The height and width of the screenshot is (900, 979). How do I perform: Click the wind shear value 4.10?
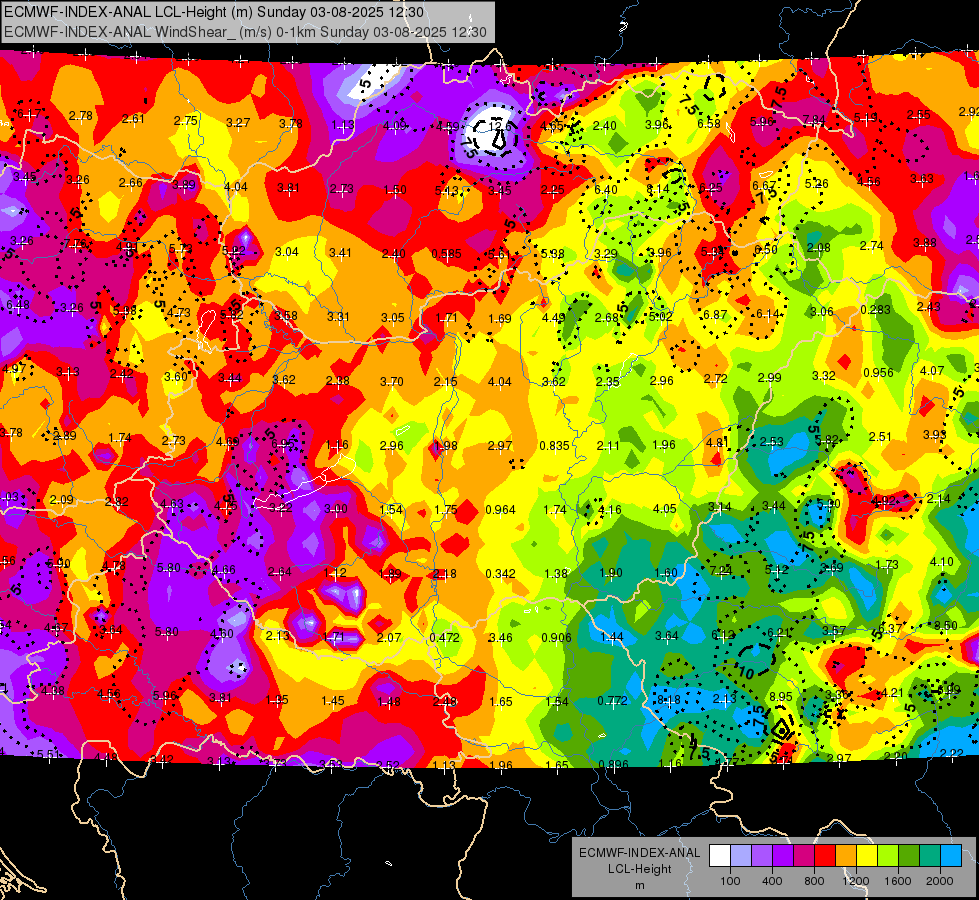tap(942, 562)
